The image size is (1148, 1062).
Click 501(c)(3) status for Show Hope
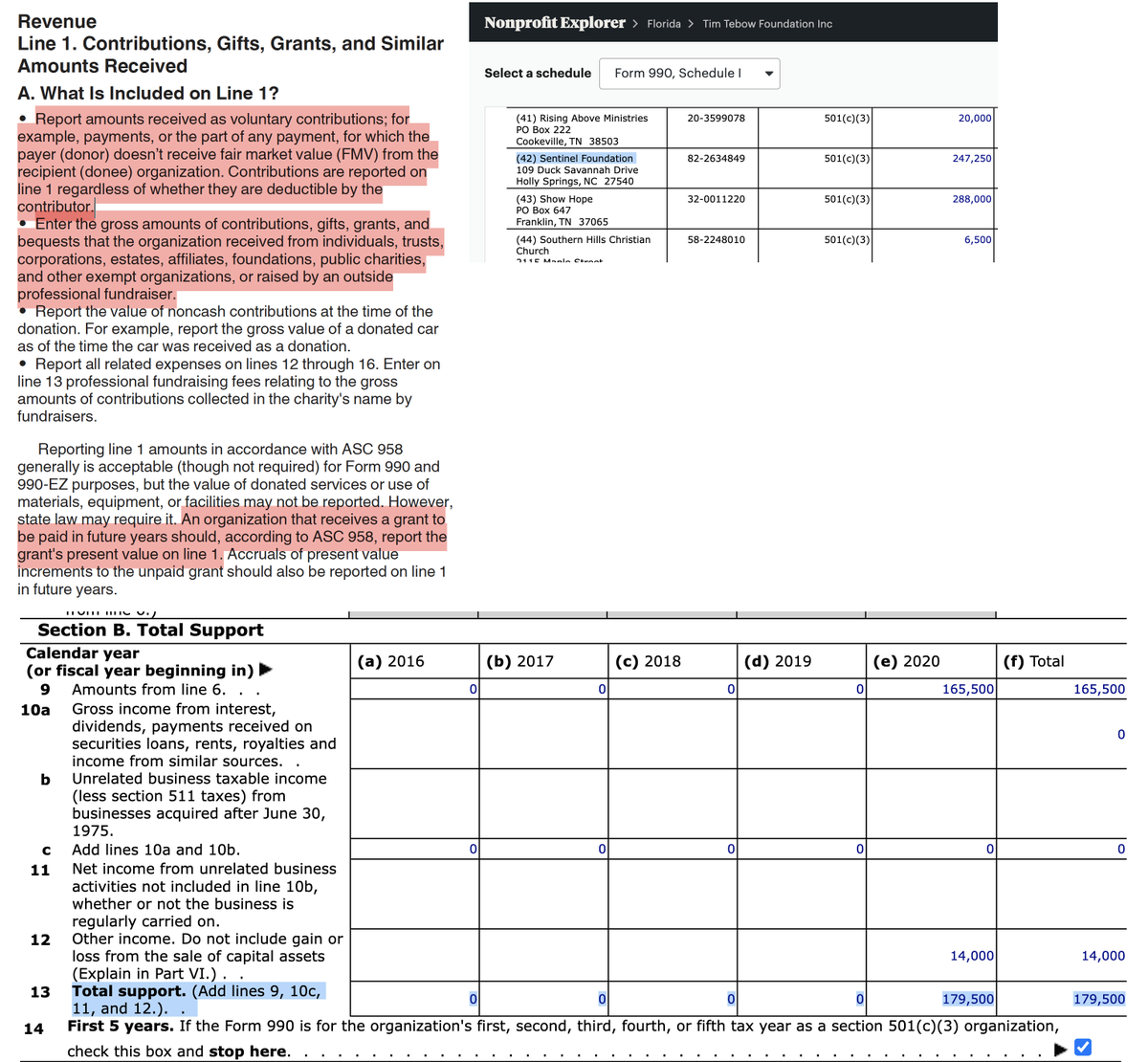(847, 199)
